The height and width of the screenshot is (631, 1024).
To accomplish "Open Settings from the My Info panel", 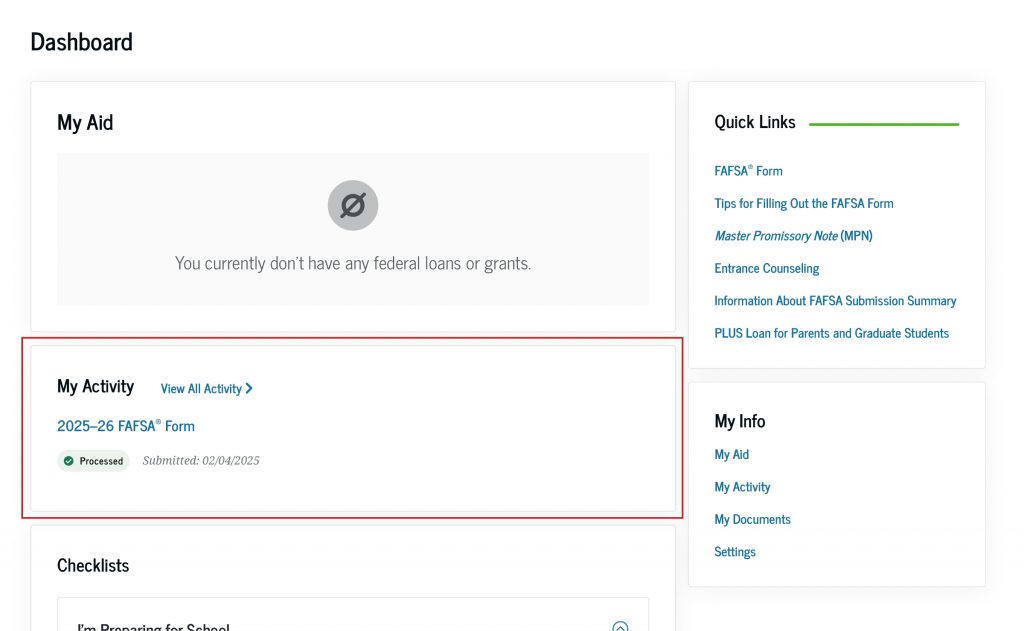I will (735, 551).
